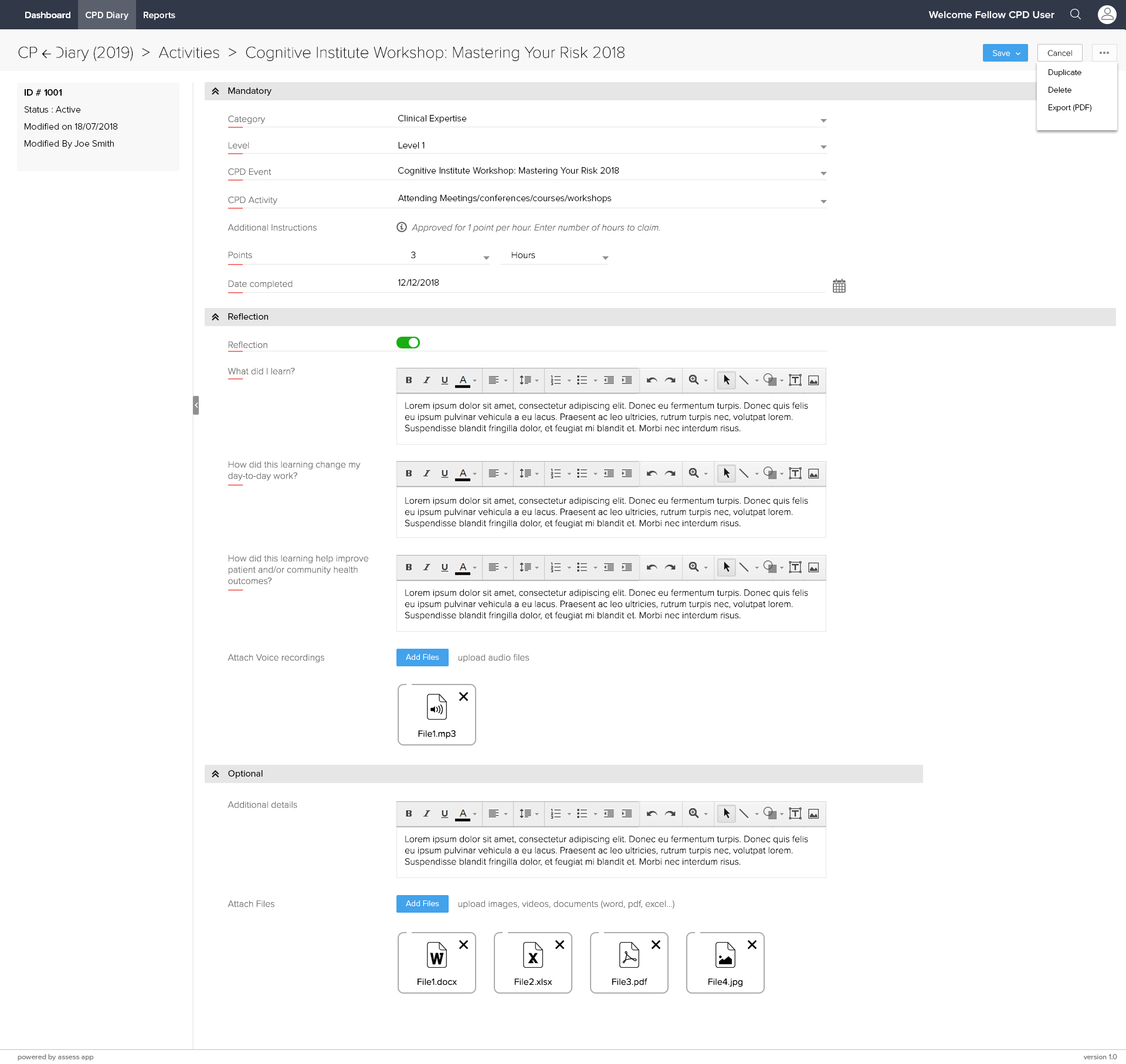Click insert image icon in first reflection editor

[x=813, y=380]
